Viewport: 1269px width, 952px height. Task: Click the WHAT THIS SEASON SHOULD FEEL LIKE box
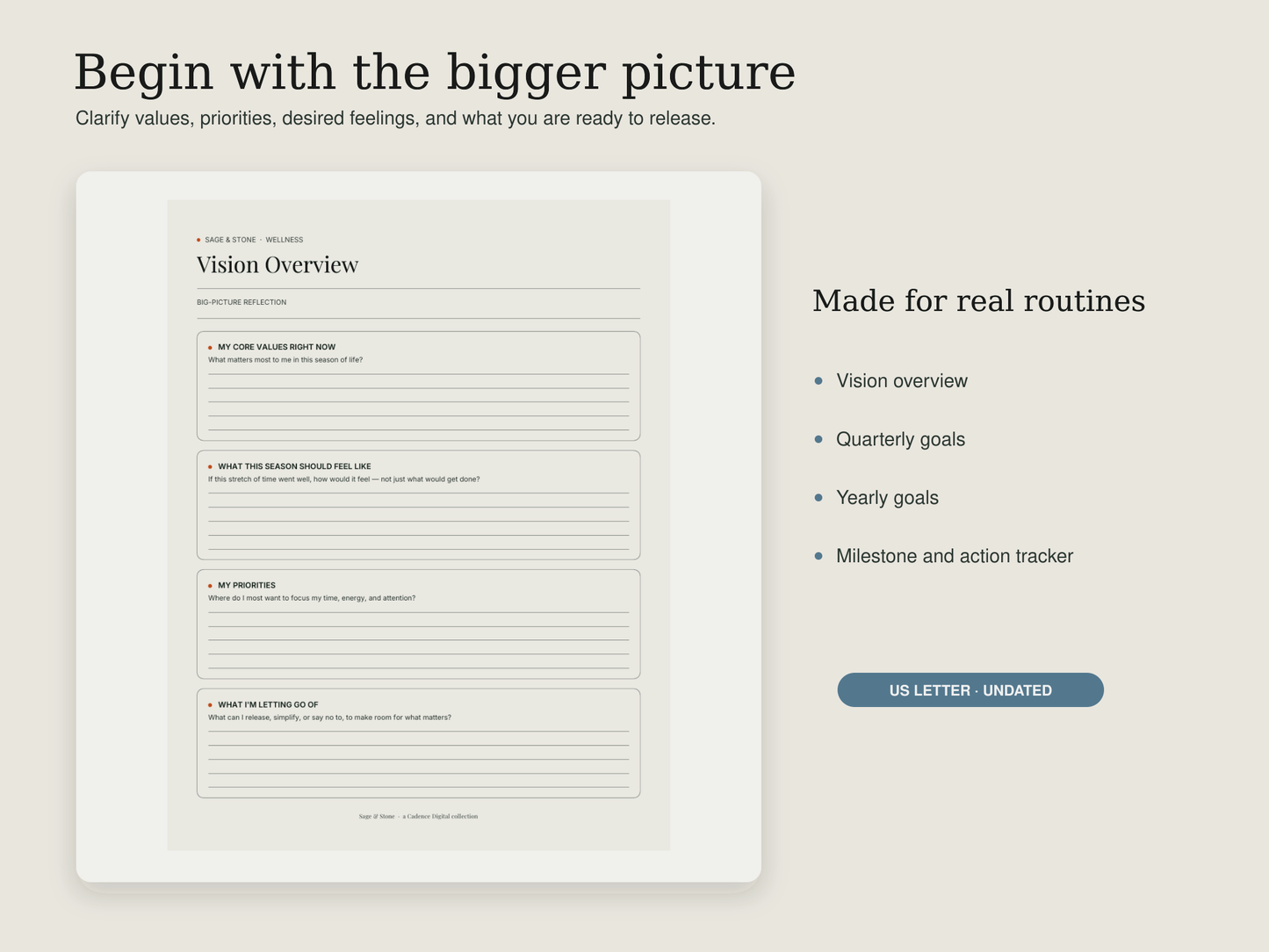tap(418, 505)
